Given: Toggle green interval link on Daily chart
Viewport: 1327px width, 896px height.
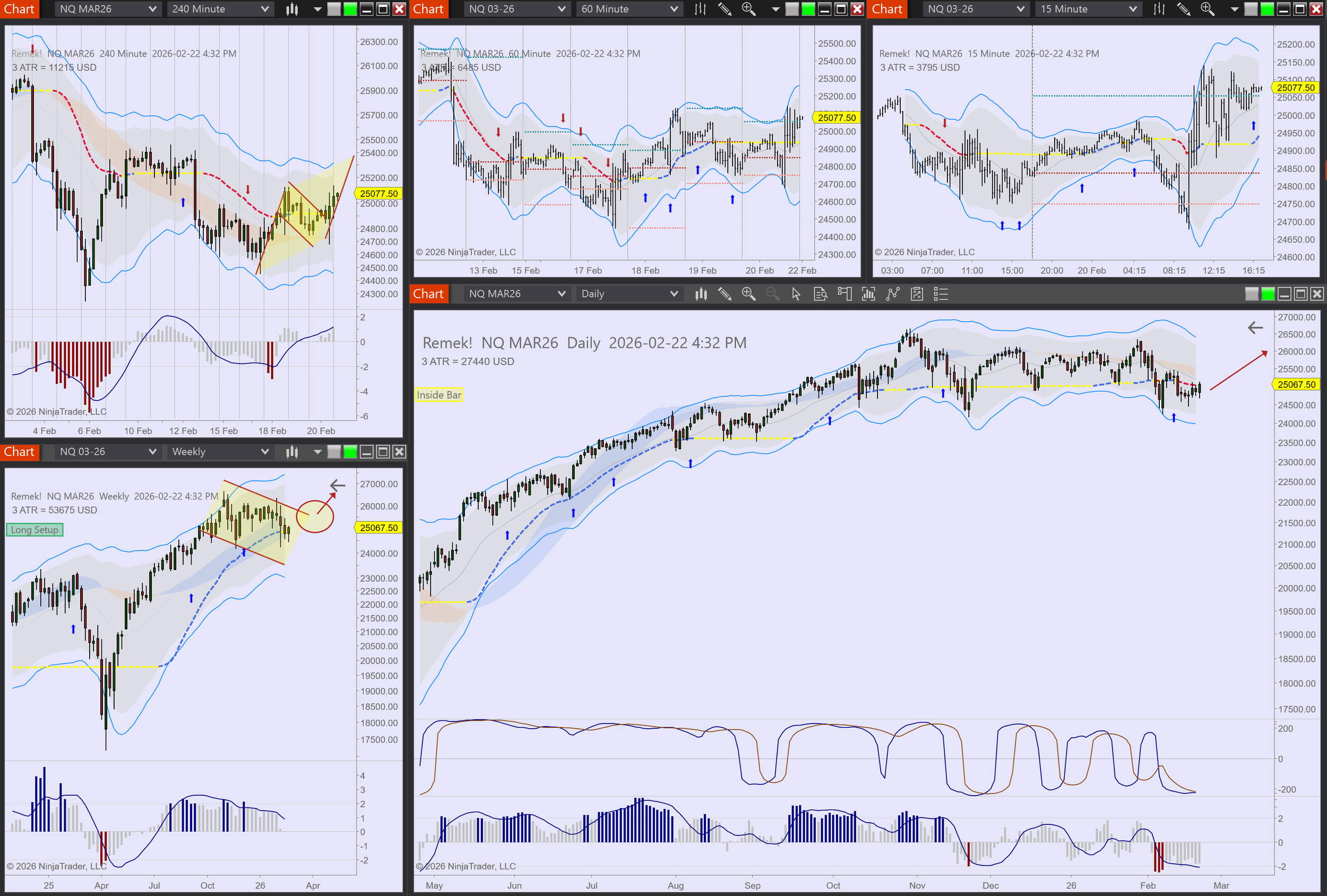Looking at the screenshot, I should pyautogui.click(x=1268, y=294).
